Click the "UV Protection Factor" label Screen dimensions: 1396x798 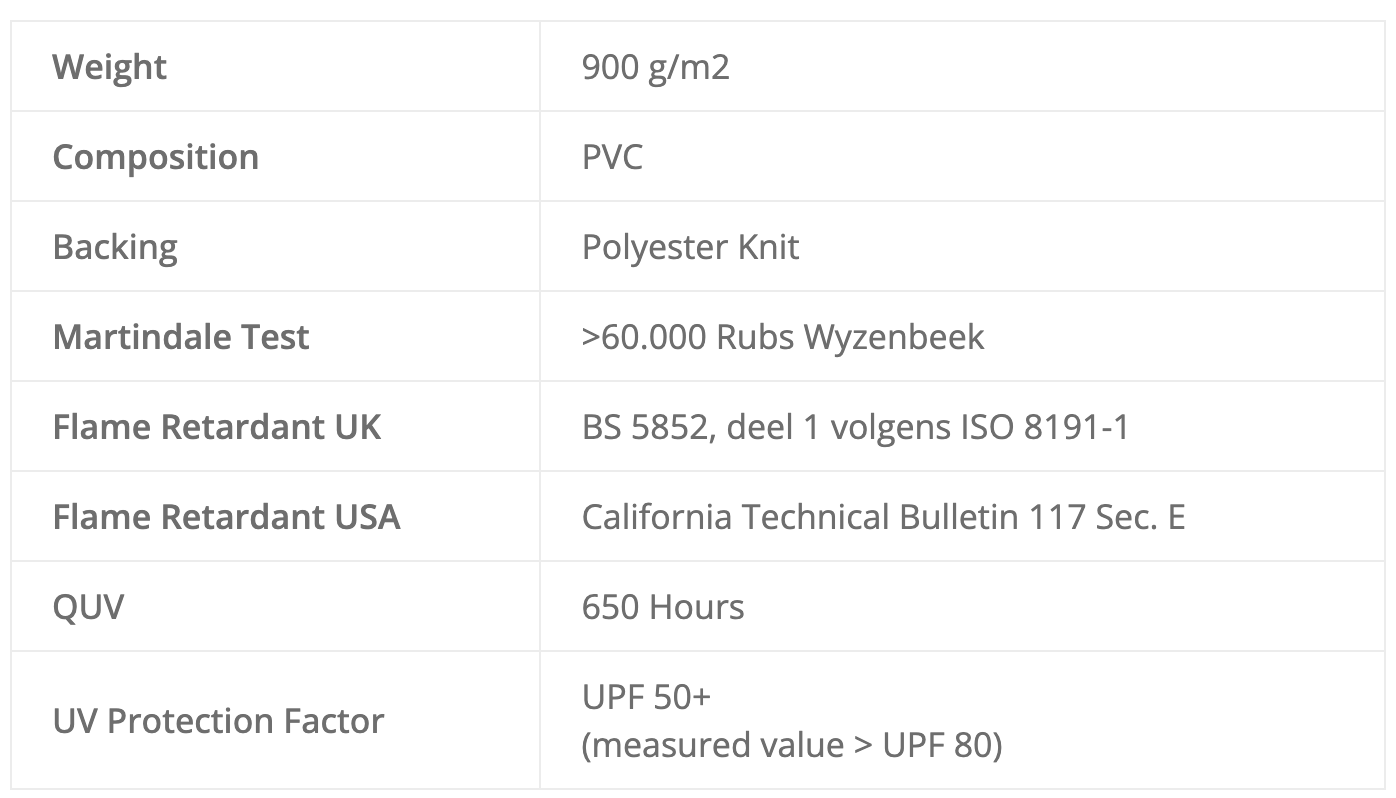pyautogui.click(x=218, y=721)
